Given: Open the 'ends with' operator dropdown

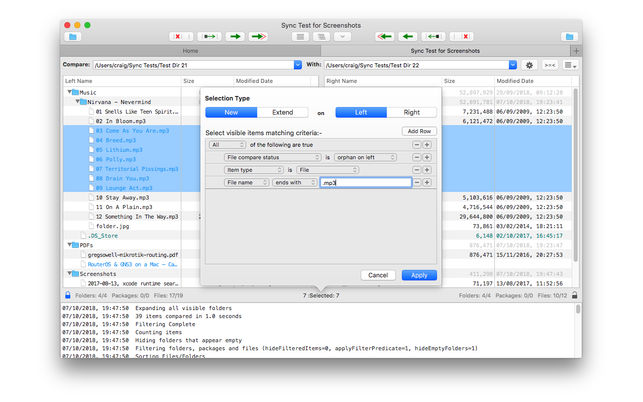Looking at the screenshot, I should (294, 182).
